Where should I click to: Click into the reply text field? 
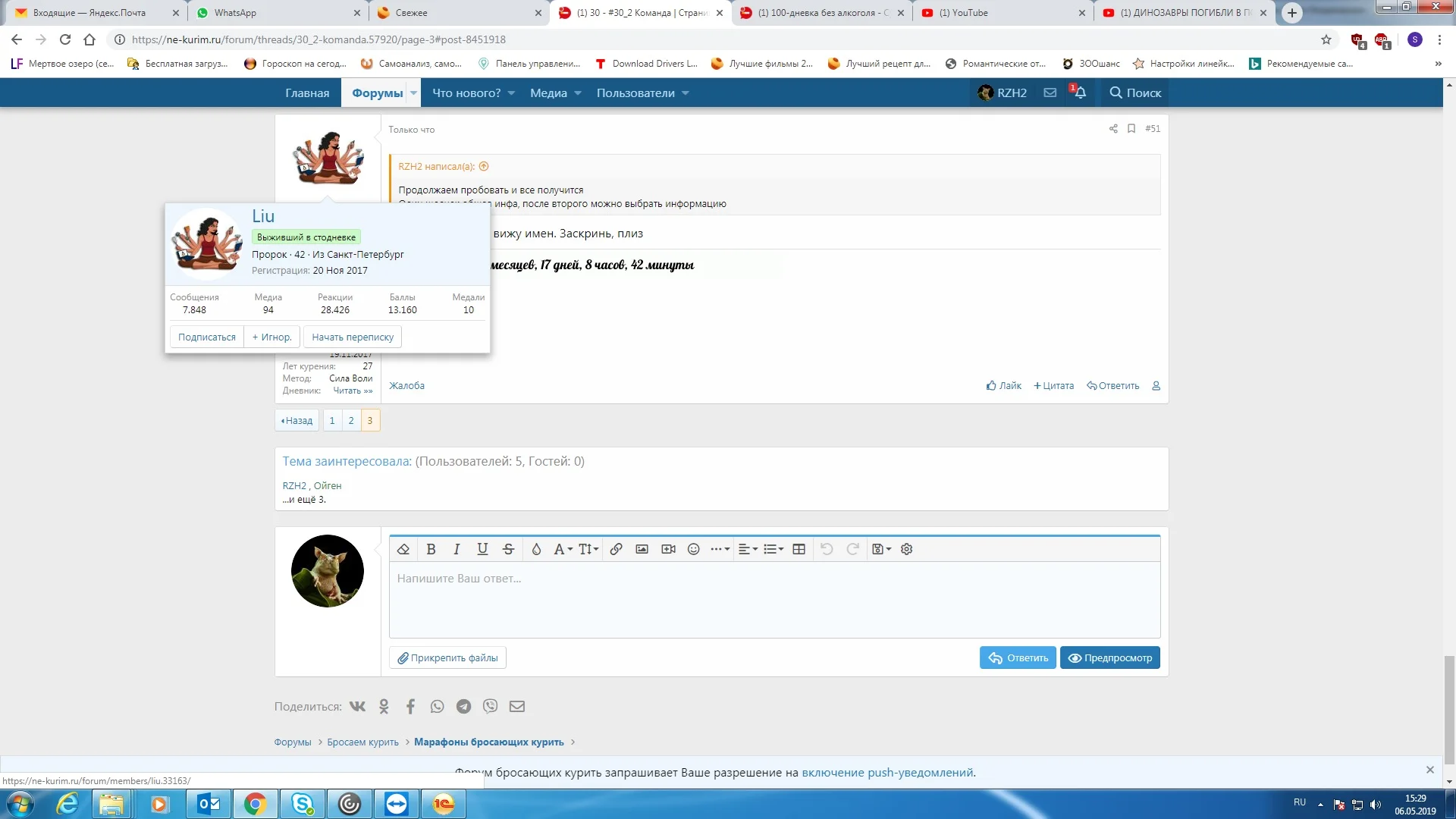[x=773, y=599]
